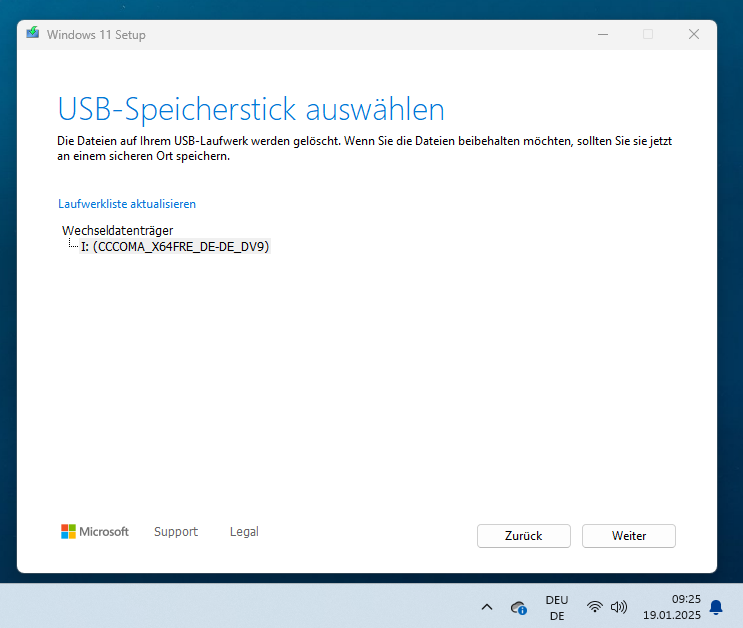Click the Windows 11 Setup title bar icon
Viewport: 743px width, 628px height.
tap(33, 33)
